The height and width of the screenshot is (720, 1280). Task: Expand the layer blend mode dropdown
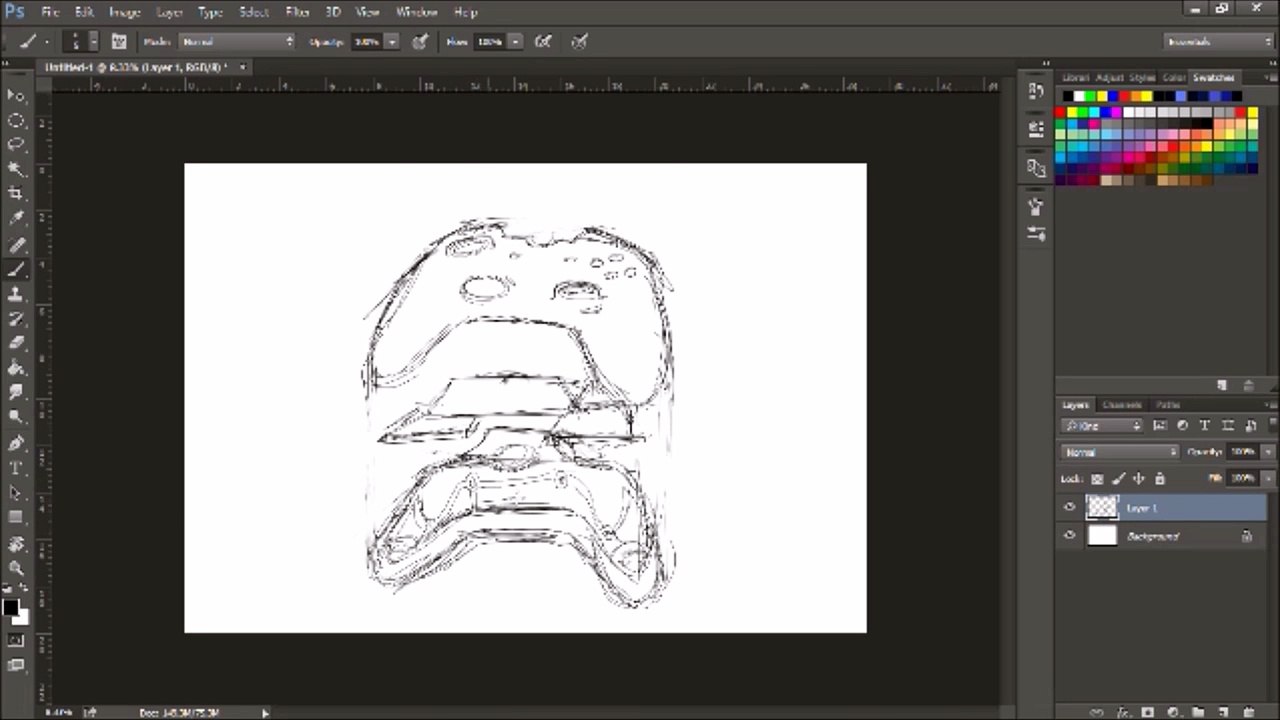point(1121,452)
